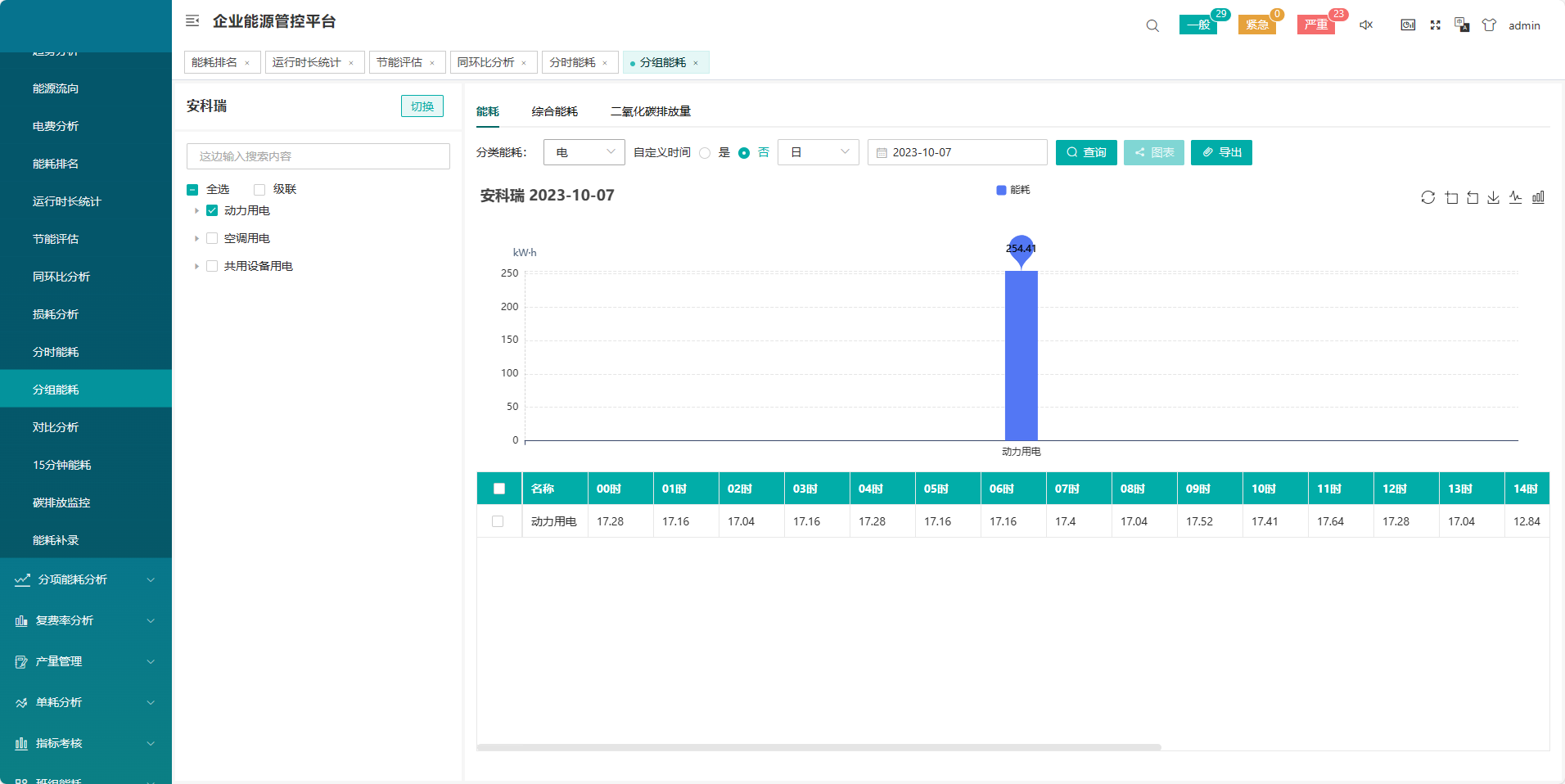The width and height of the screenshot is (1565, 784).
Task: Enter fullscreen with the expand icon
Action: click(1435, 25)
